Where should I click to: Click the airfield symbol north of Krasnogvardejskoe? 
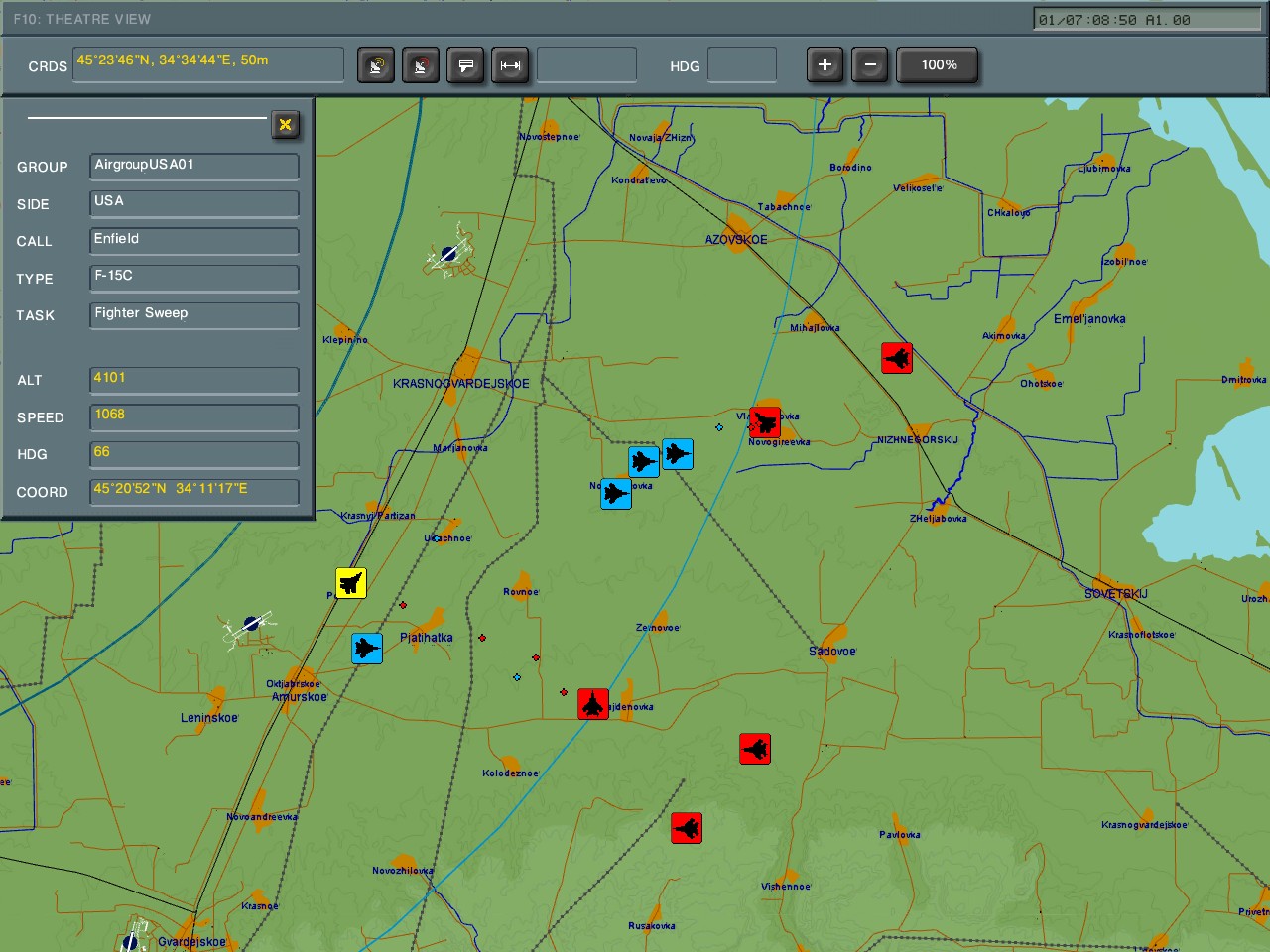pos(448,255)
